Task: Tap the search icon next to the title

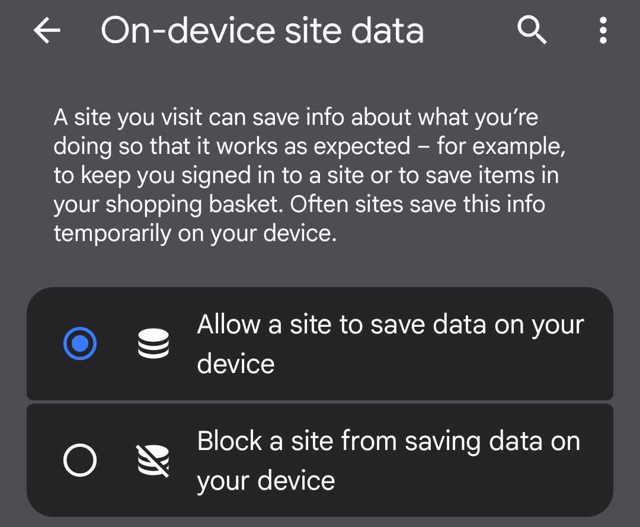Action: [531, 30]
